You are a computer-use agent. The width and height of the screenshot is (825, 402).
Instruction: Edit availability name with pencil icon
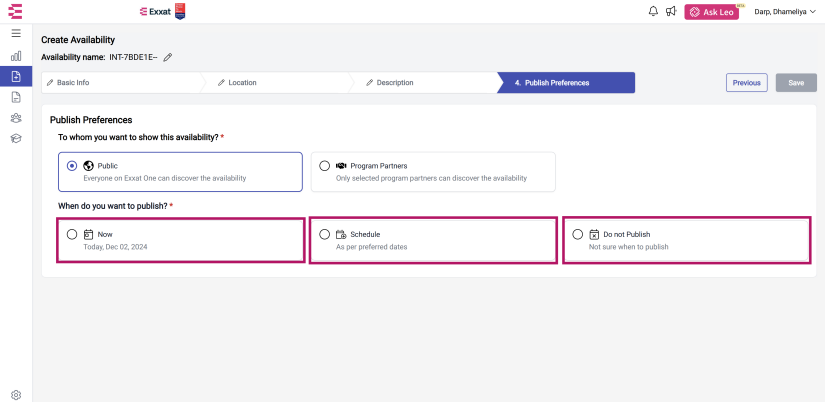pyautogui.click(x=168, y=57)
